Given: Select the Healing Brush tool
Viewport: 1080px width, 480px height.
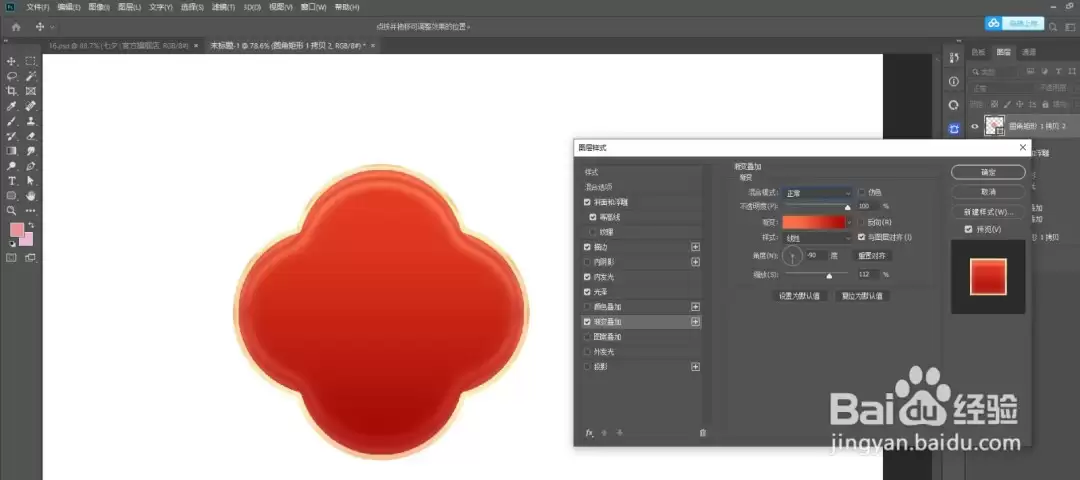Looking at the screenshot, I should pos(31,106).
